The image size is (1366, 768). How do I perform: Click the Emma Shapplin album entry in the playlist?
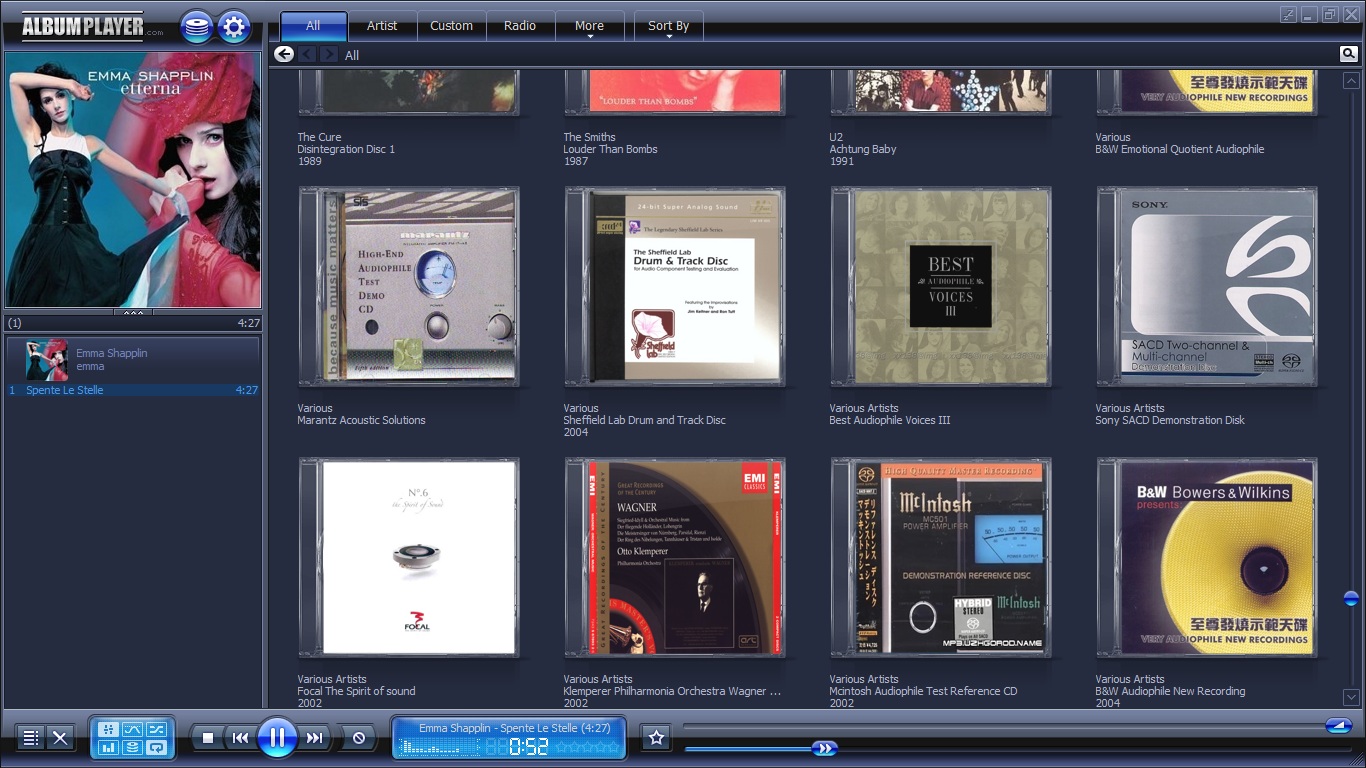pos(133,360)
